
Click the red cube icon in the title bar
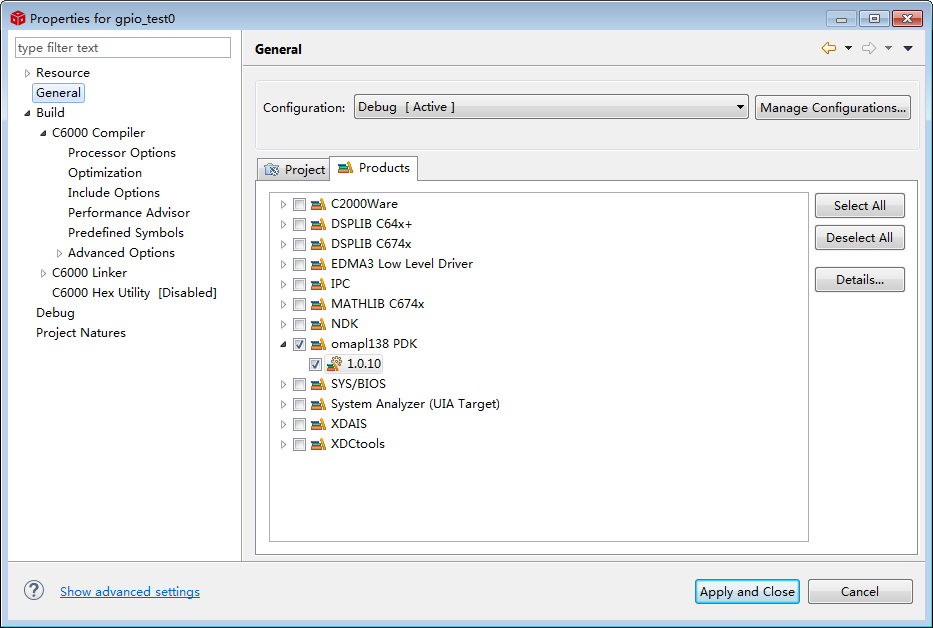(x=18, y=18)
